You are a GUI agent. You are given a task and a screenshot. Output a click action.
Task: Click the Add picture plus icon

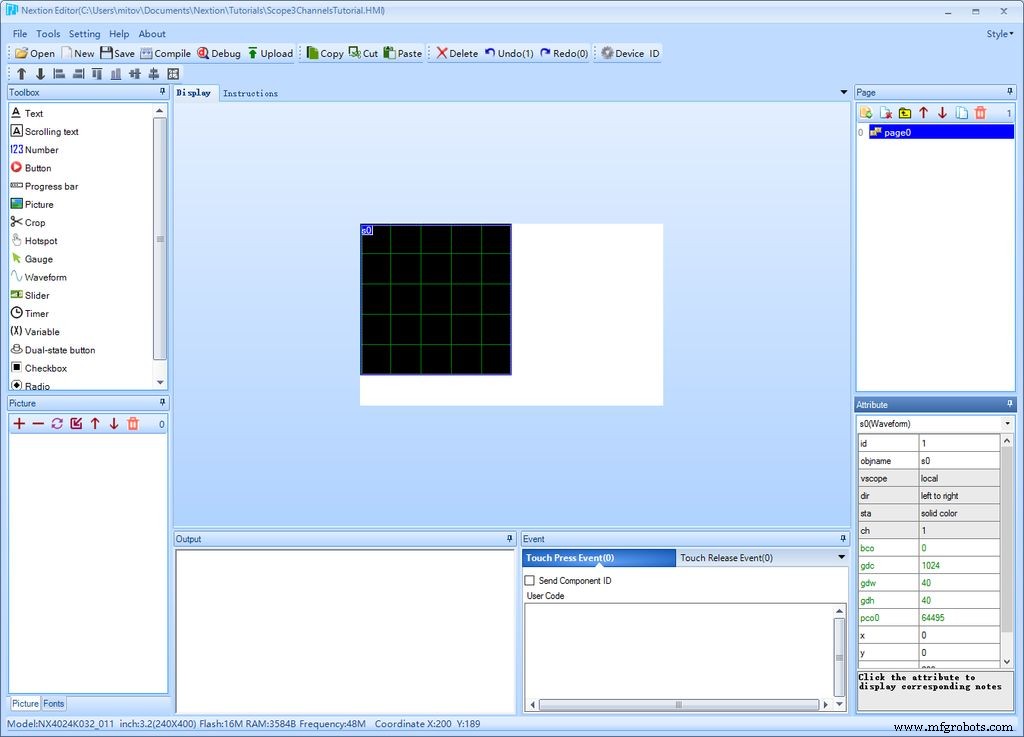click(x=18, y=423)
